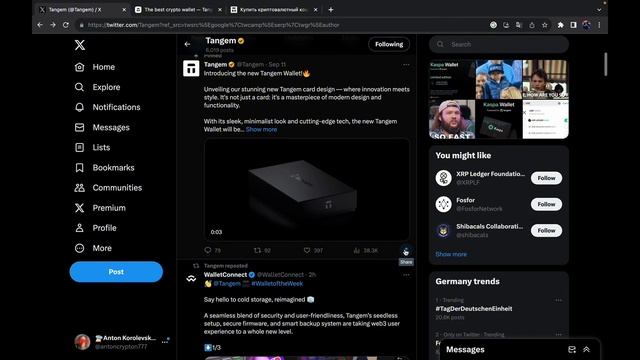Open SO FAST media thumbnail

click(452, 119)
